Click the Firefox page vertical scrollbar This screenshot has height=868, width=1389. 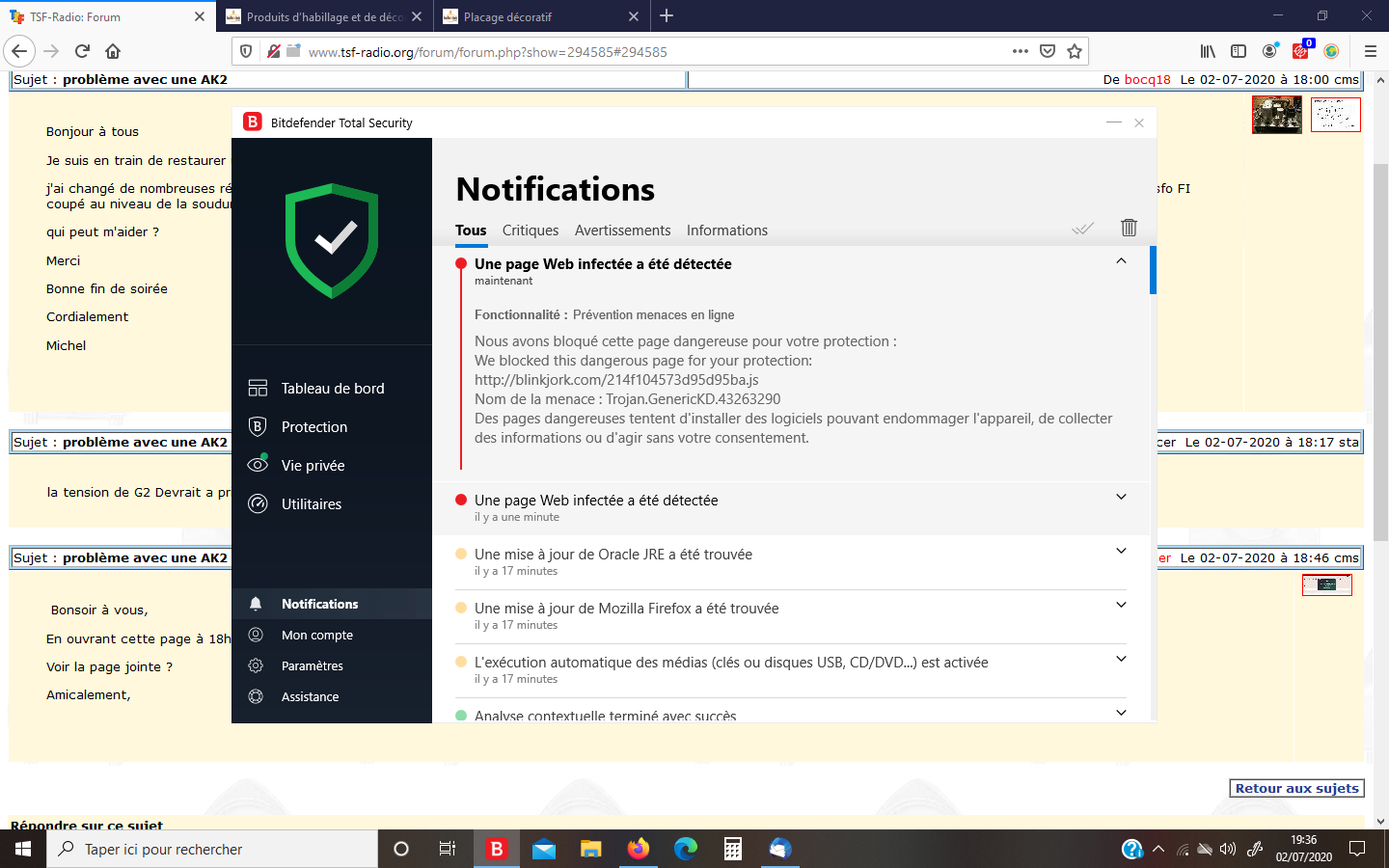coord(1381,352)
